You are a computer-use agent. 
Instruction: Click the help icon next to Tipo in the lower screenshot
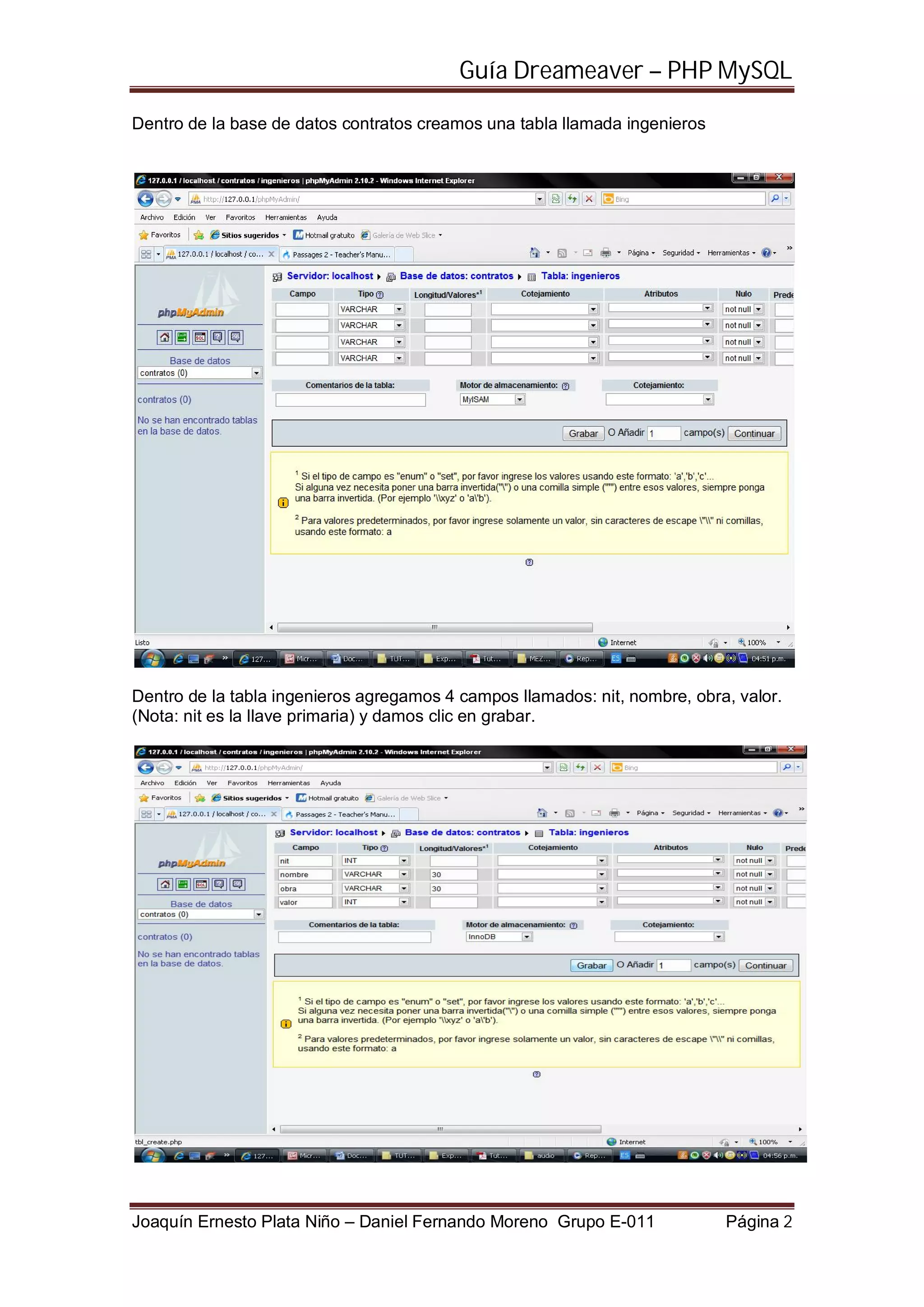tap(384, 848)
